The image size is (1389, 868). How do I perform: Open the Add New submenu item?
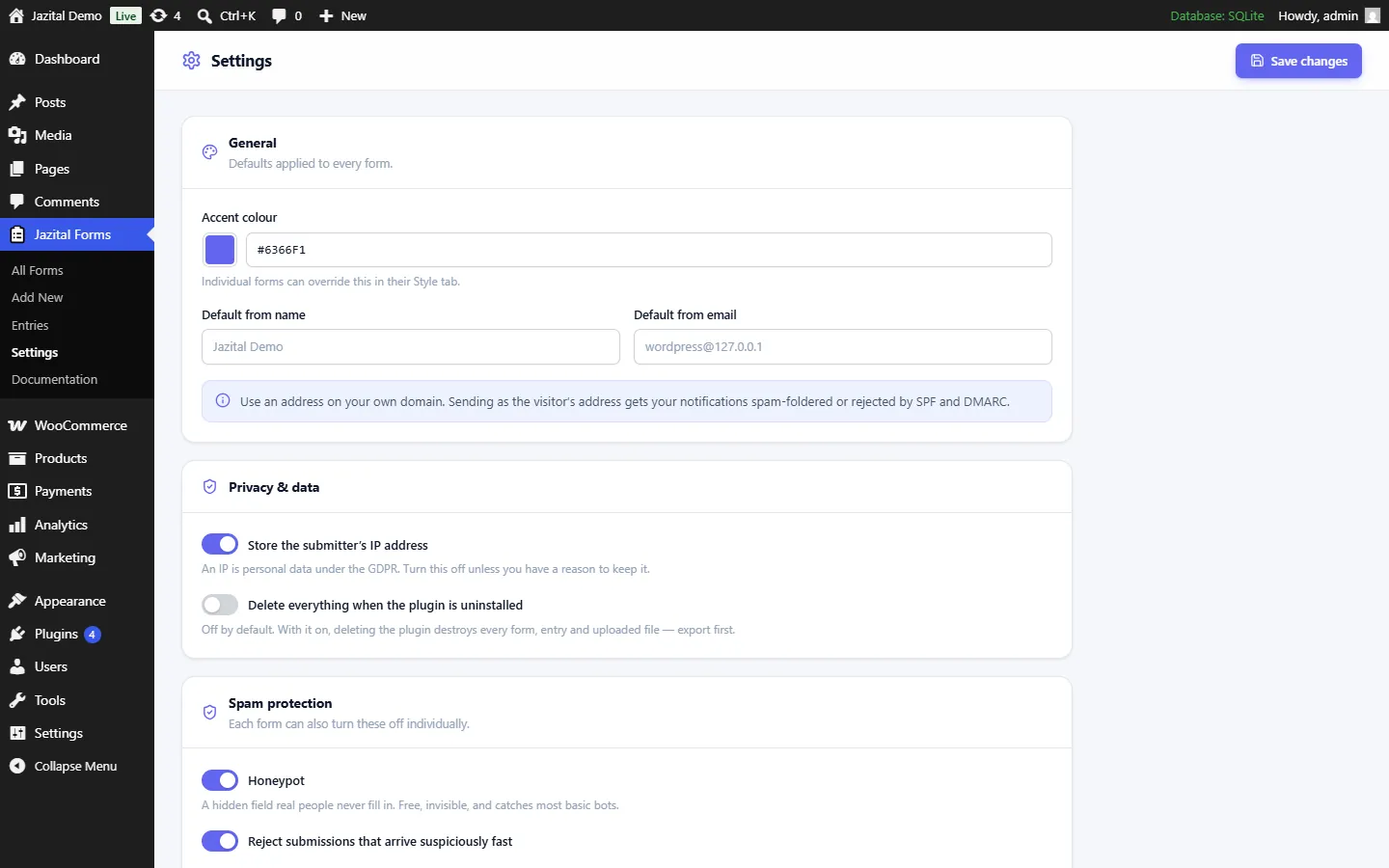point(38,297)
